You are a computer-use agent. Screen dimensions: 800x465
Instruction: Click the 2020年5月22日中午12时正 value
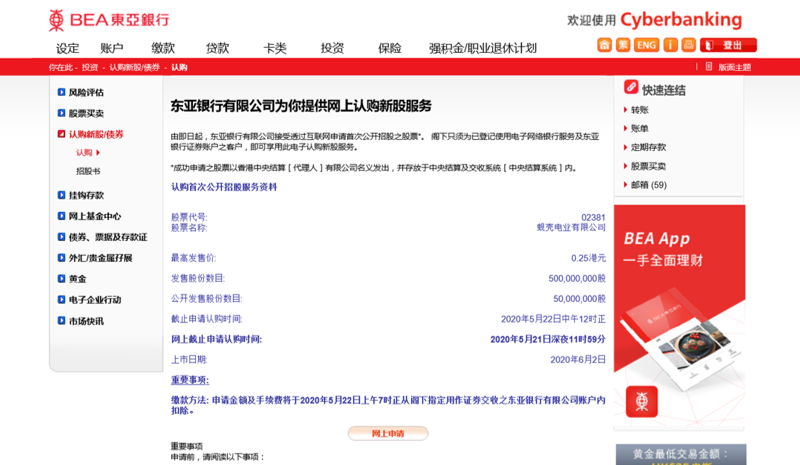pos(553,319)
